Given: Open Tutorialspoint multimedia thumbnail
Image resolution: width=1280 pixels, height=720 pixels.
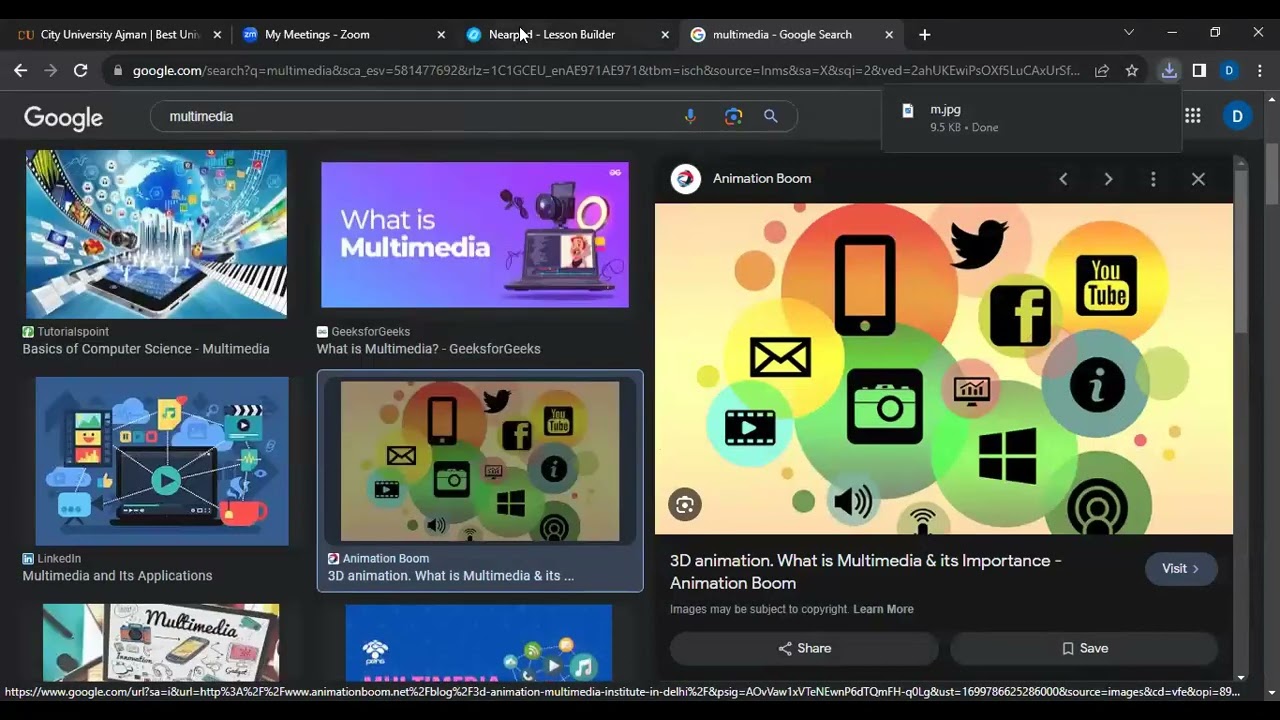Looking at the screenshot, I should 156,234.
